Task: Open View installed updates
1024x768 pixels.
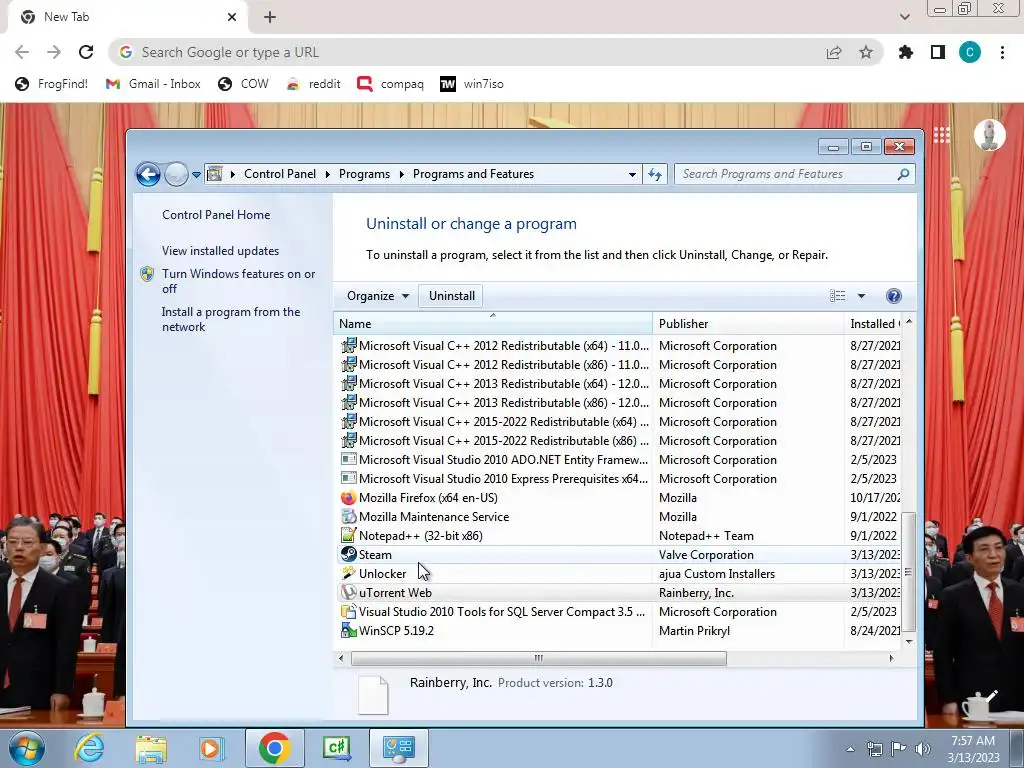Action: (x=220, y=251)
